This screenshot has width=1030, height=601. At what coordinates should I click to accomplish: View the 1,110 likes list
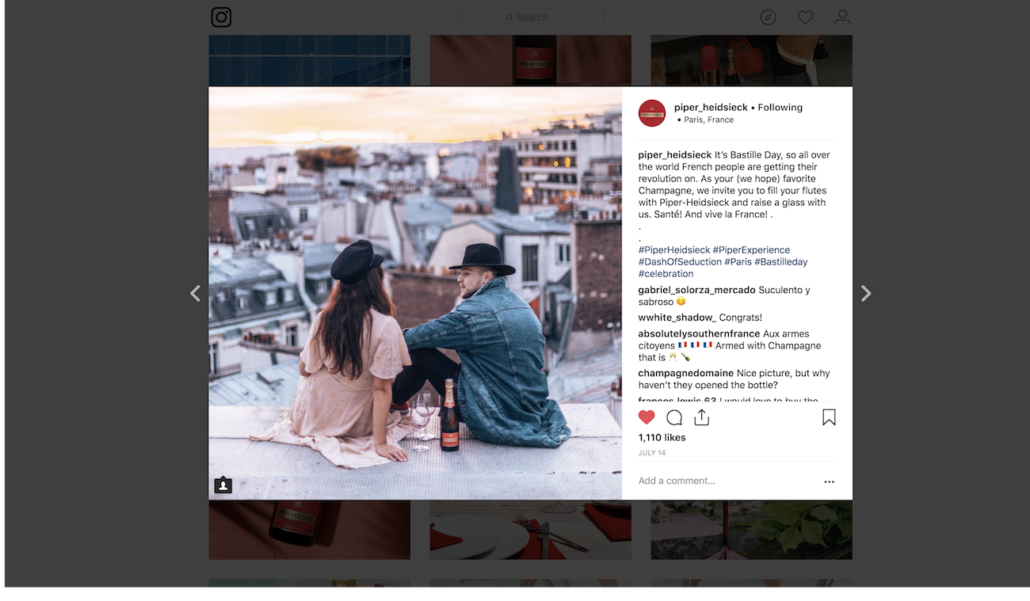click(x=661, y=437)
